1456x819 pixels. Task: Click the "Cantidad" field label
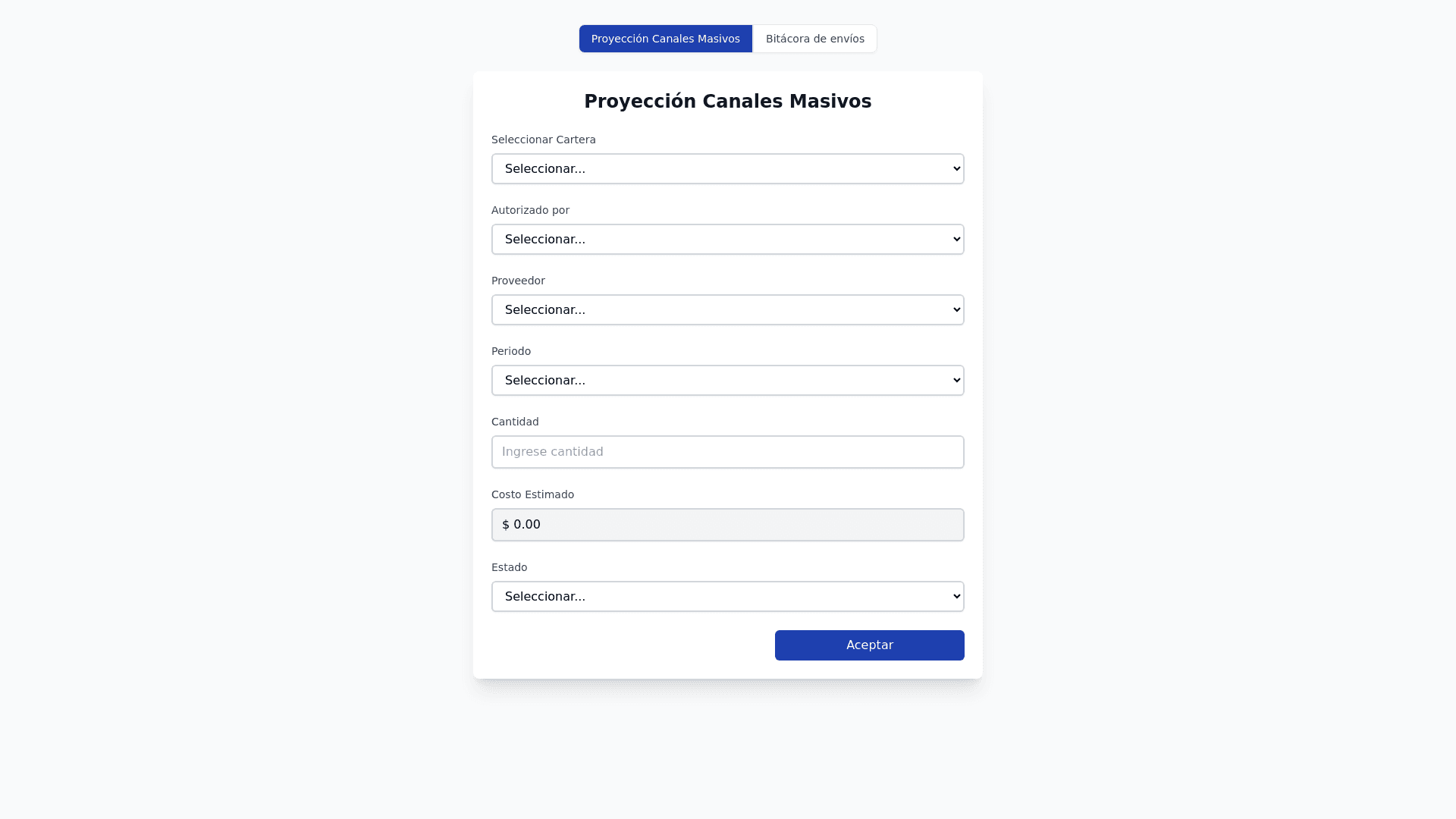tap(515, 422)
